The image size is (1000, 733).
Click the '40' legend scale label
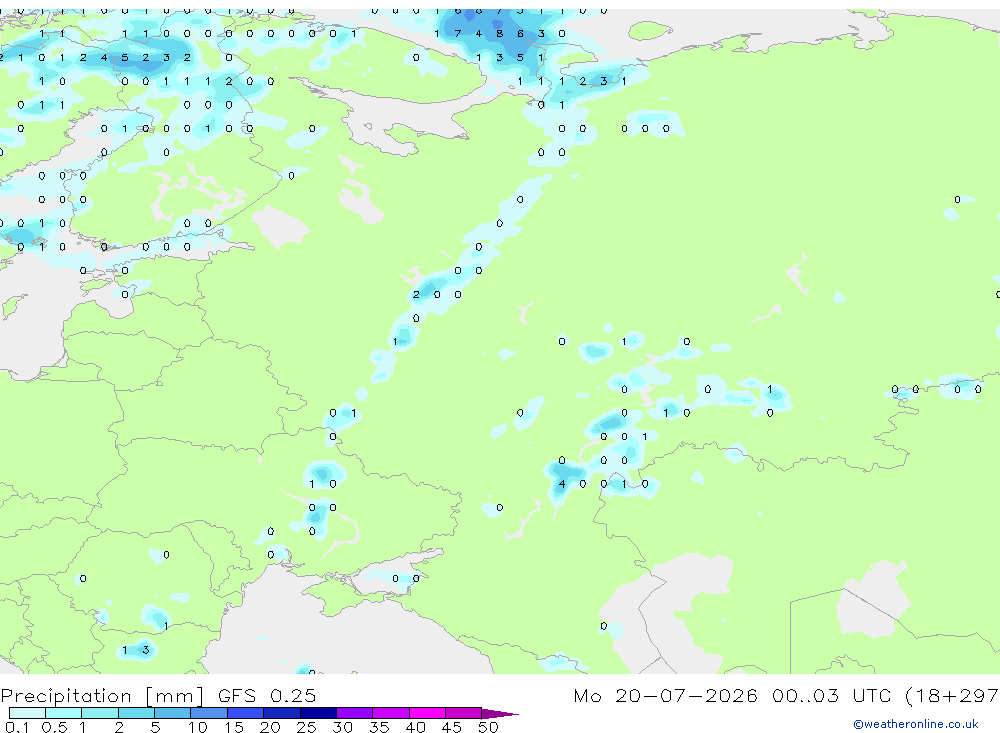pyautogui.click(x=416, y=727)
